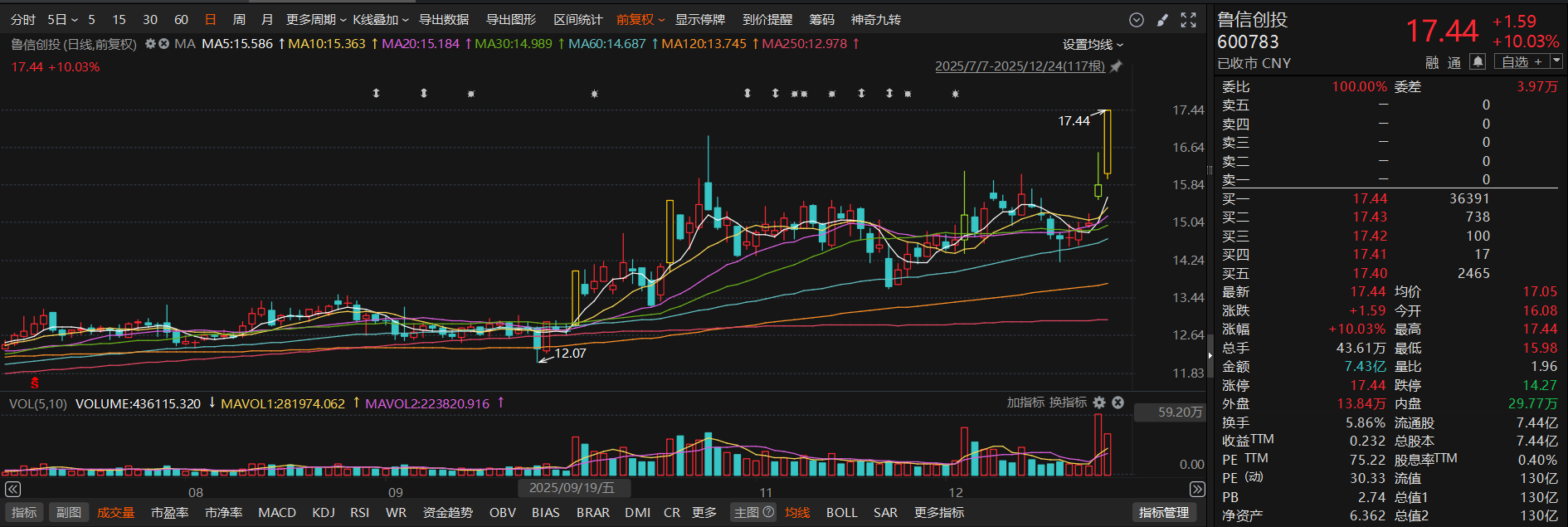Open MA indicator settings gear icon

150,44
